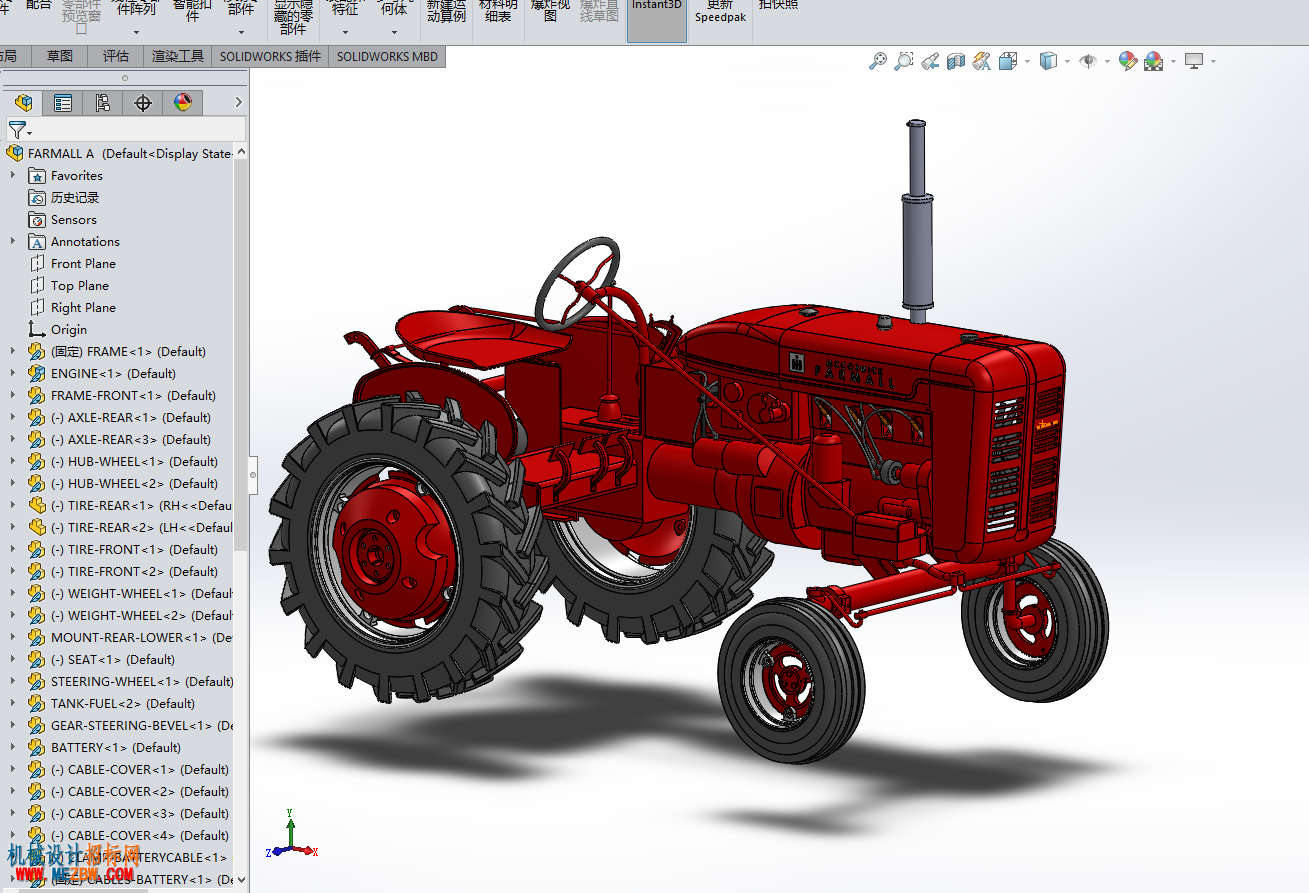Viewport: 1309px width, 893px height.
Task: Click the panel collapse handle arrow
Action: click(x=253, y=474)
